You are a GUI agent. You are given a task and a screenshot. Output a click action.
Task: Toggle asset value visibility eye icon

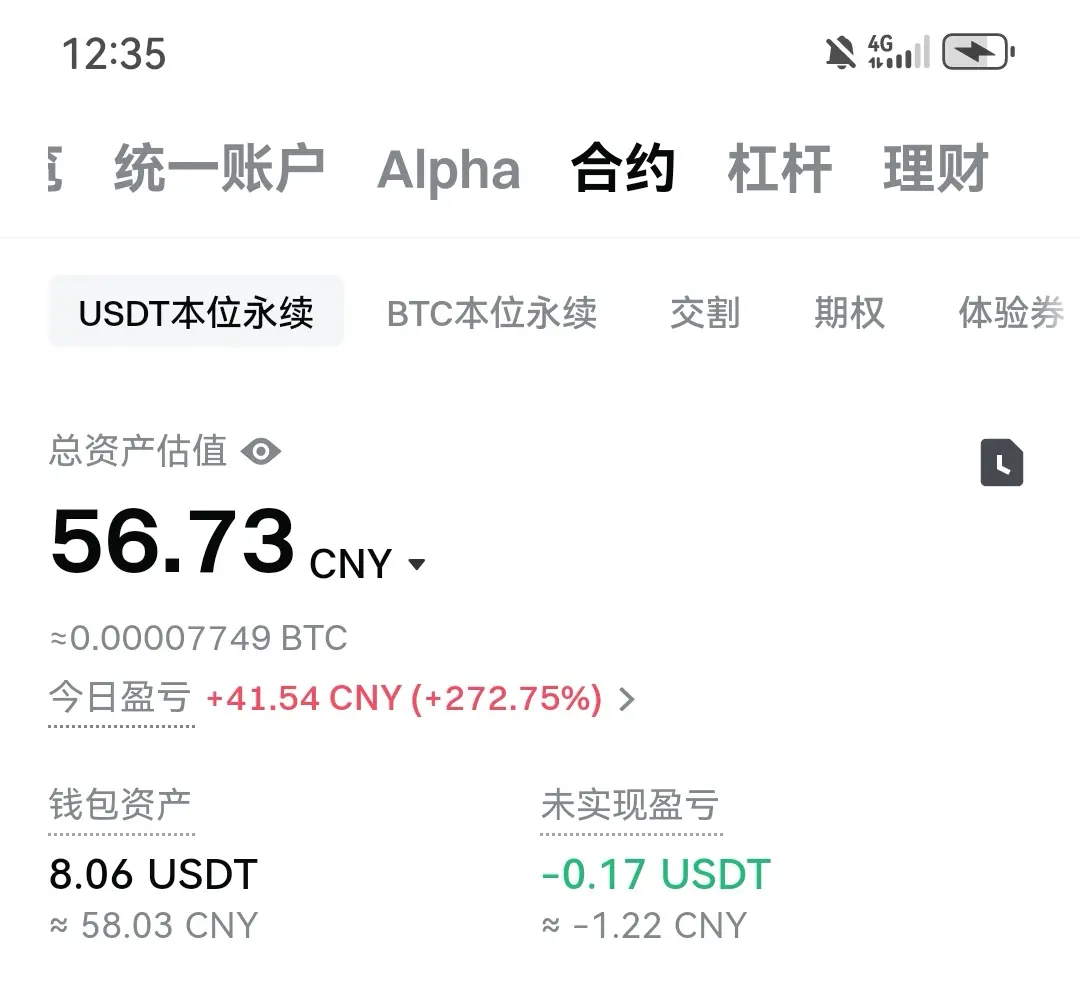tap(261, 452)
